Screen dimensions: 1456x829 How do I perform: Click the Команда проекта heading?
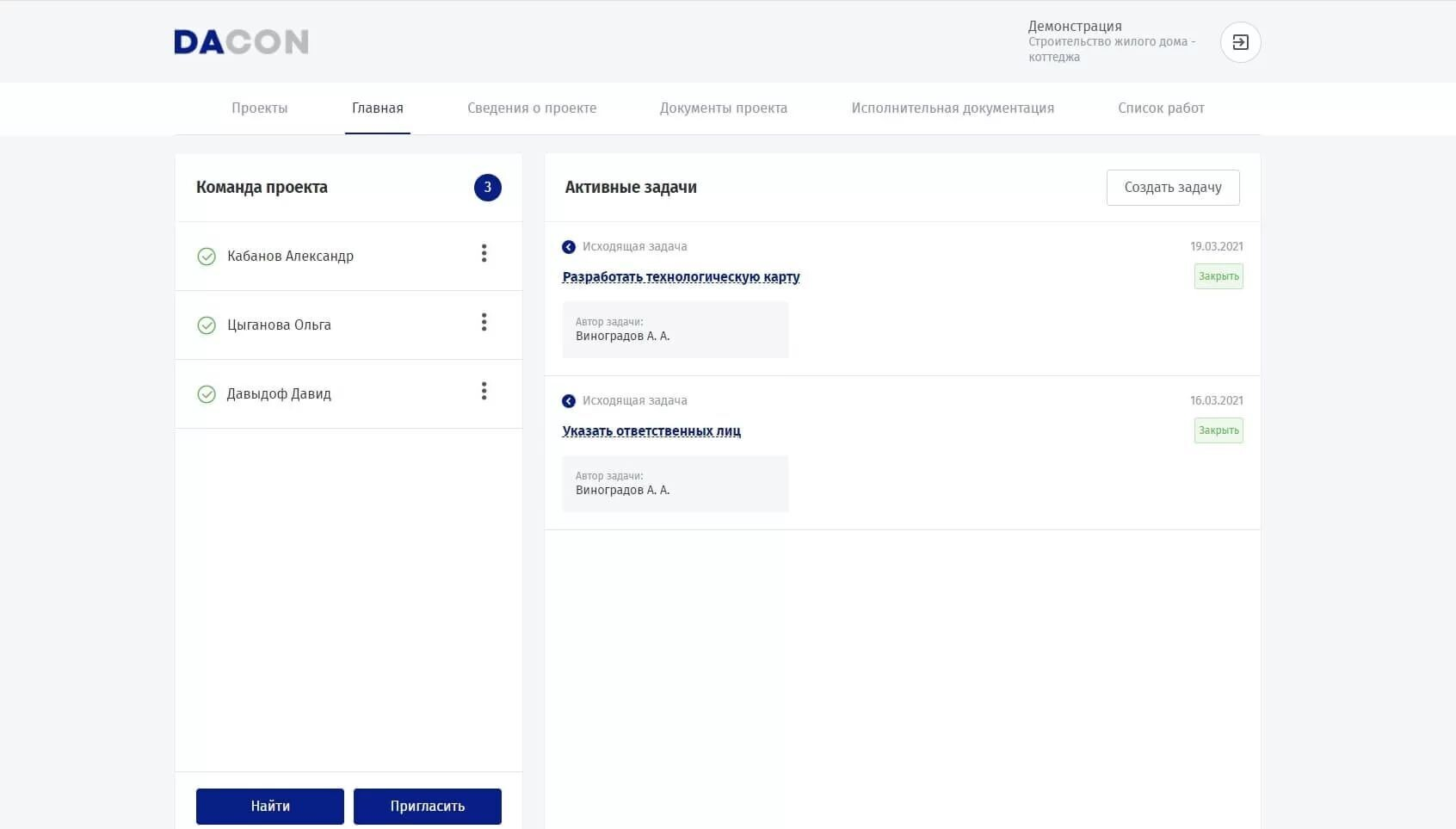pyautogui.click(x=262, y=188)
